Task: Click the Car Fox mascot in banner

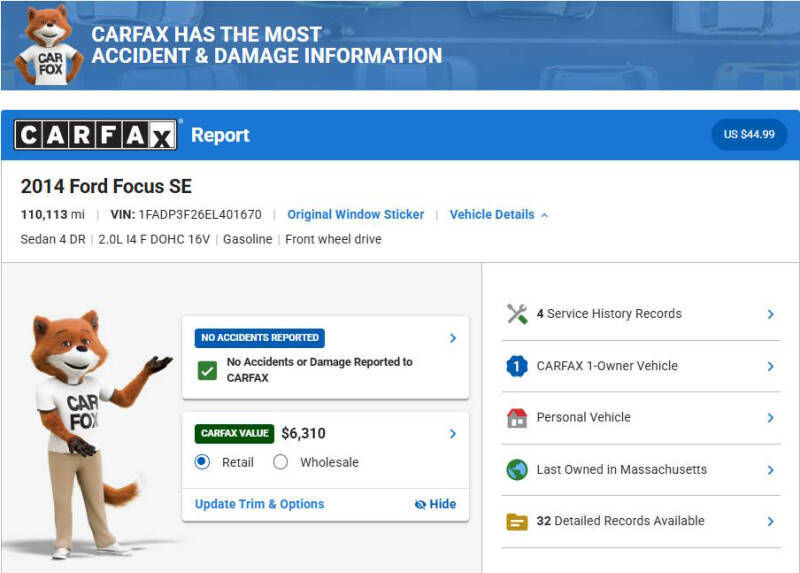Action: tap(48, 46)
